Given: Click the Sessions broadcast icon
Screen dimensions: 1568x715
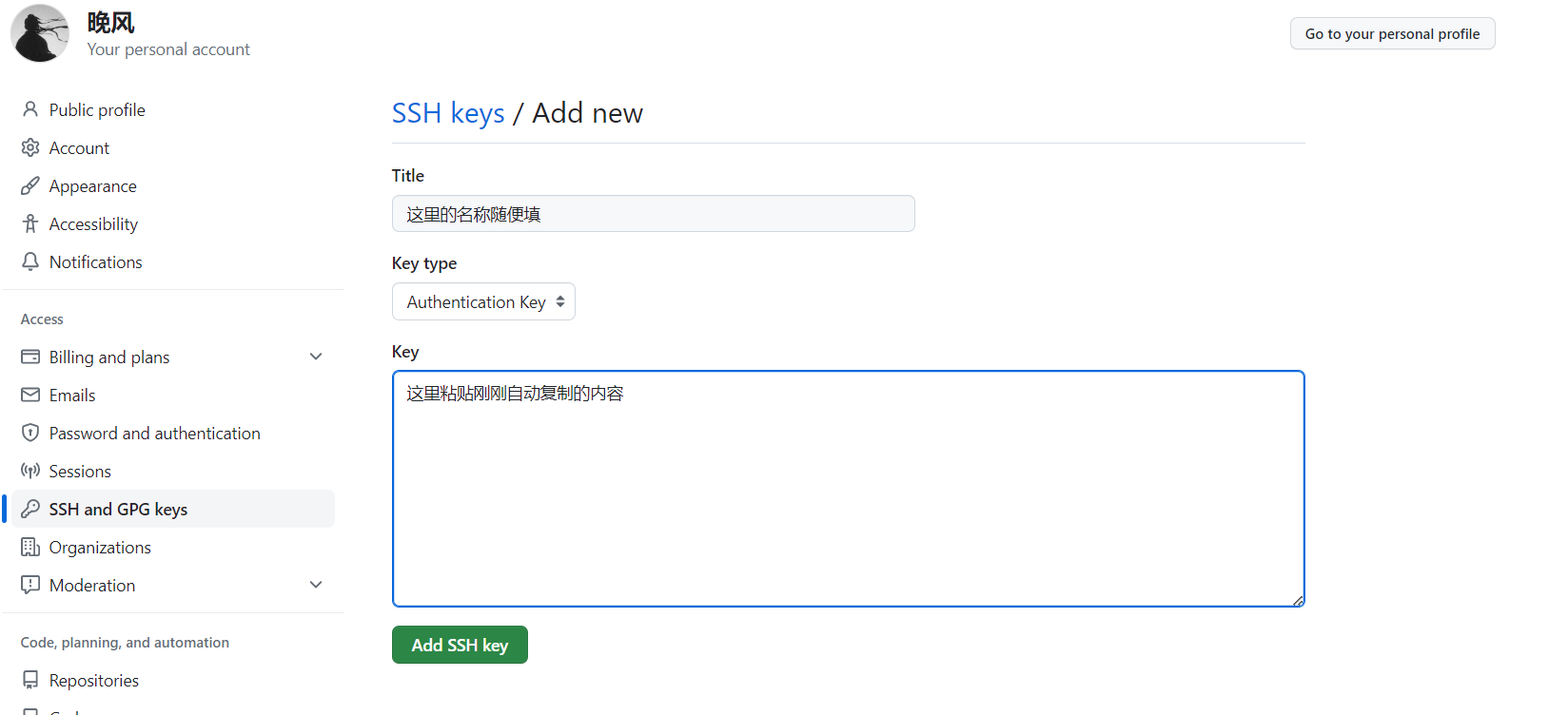Looking at the screenshot, I should pyautogui.click(x=30, y=471).
